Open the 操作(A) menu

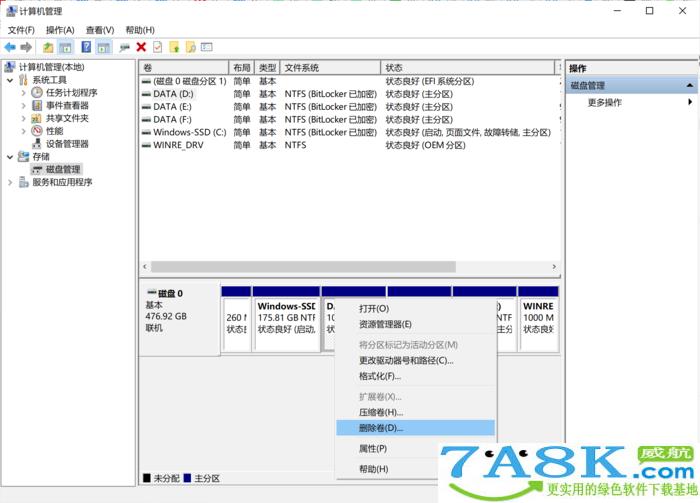[x=60, y=30]
